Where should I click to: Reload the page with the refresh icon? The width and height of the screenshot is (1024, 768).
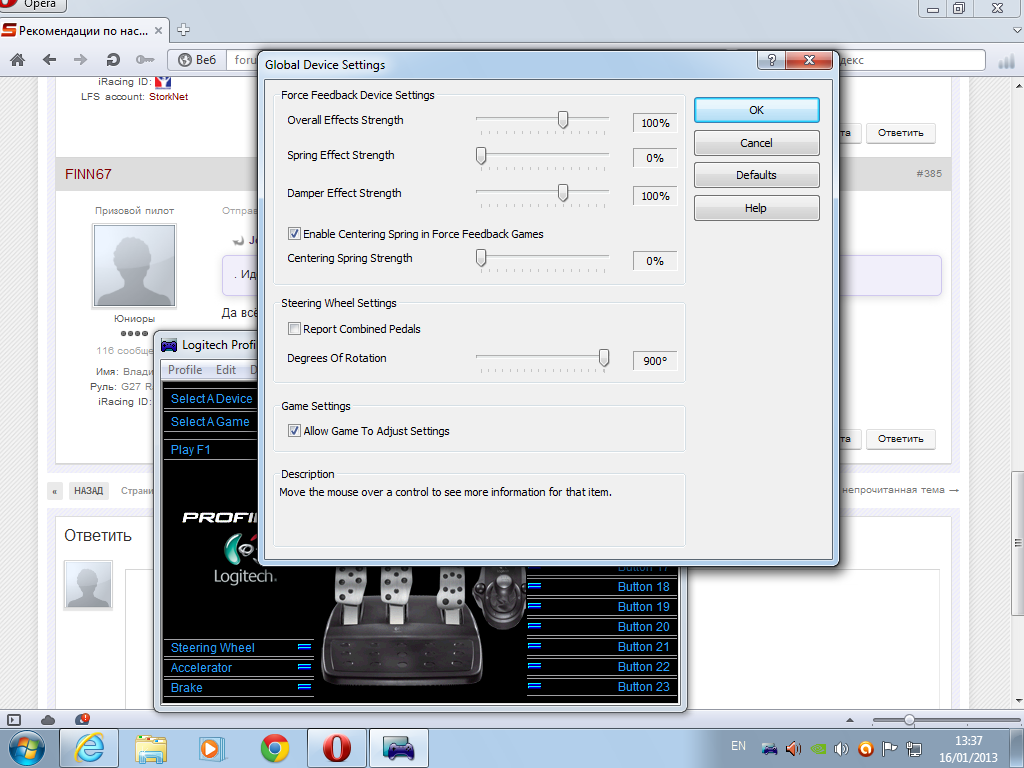(x=113, y=60)
